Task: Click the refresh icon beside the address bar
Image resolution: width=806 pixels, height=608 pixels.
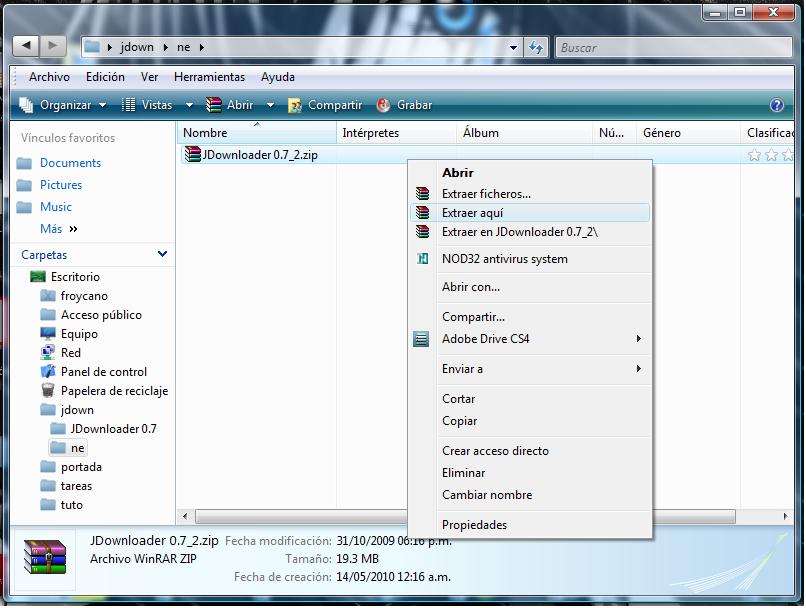Action: (x=536, y=47)
